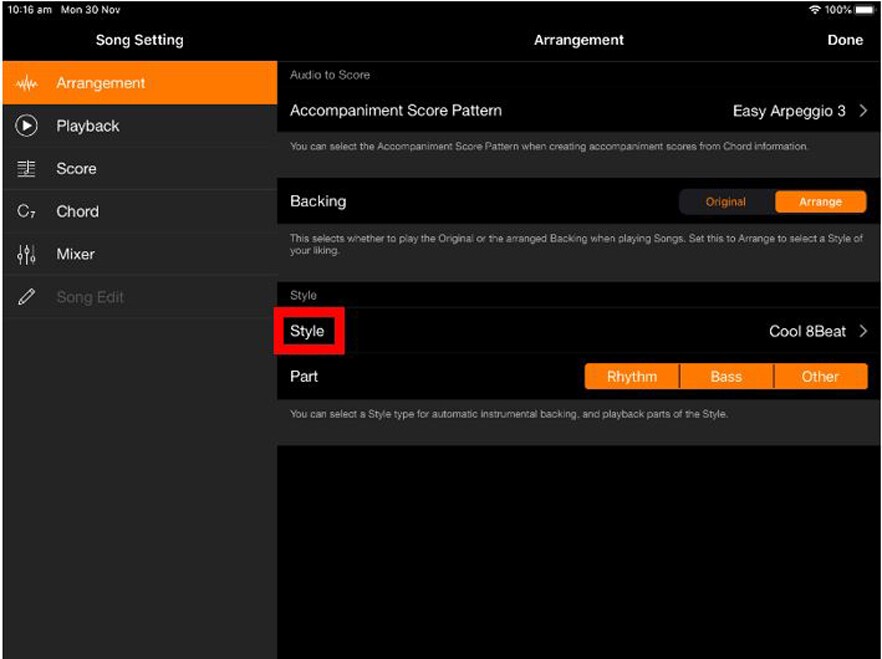
Task: Tap the battery icon in status bar
Action: coord(864,10)
